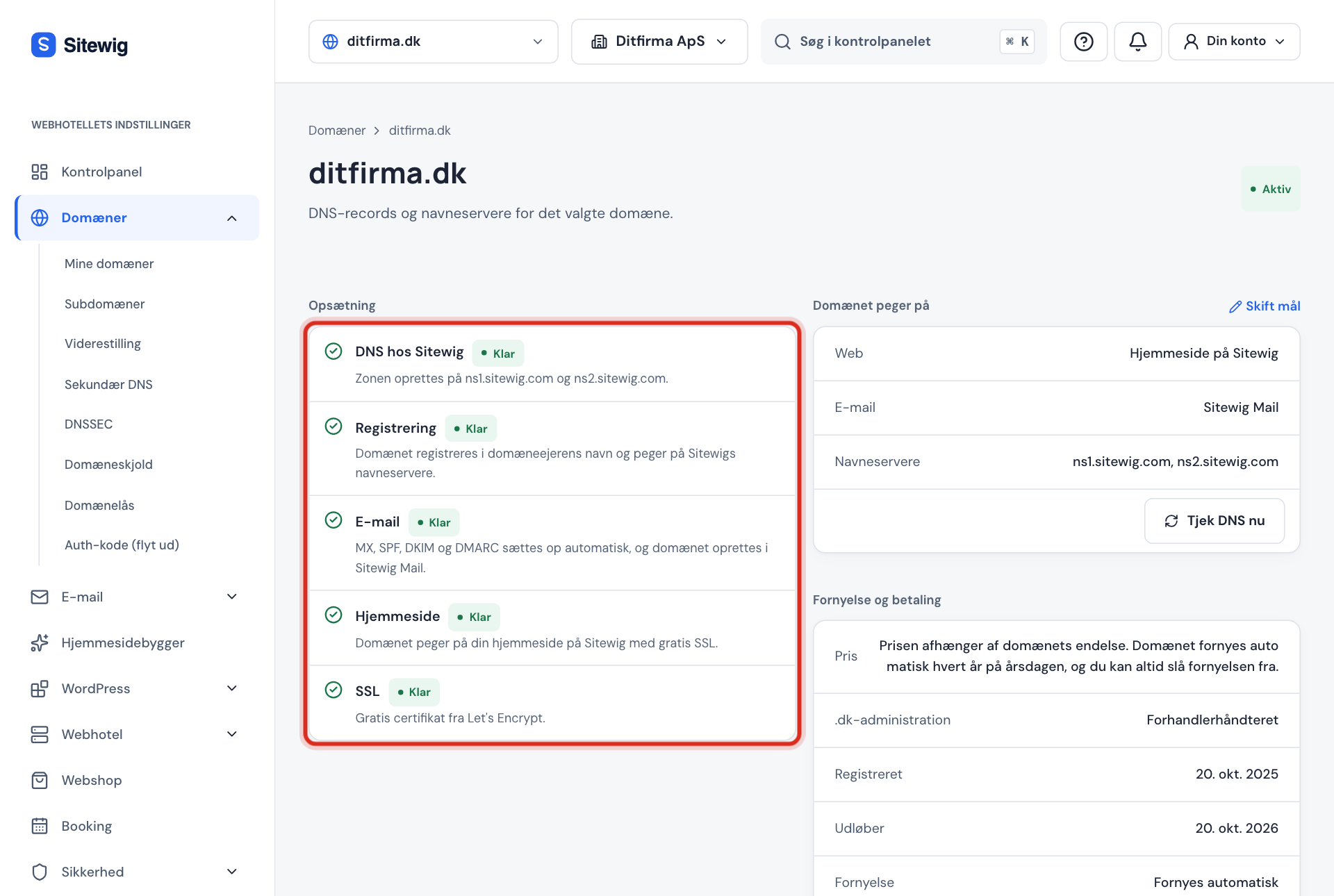Viewport: 1334px width, 896px height.
Task: Open the notifications bell
Action: pyautogui.click(x=1137, y=42)
